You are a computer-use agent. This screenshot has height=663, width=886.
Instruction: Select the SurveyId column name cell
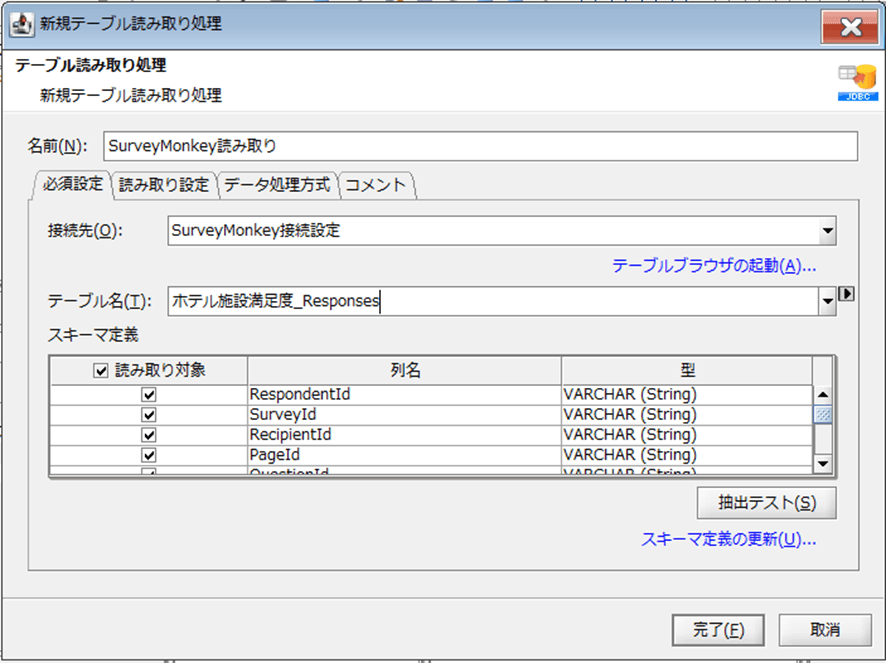(x=405, y=415)
